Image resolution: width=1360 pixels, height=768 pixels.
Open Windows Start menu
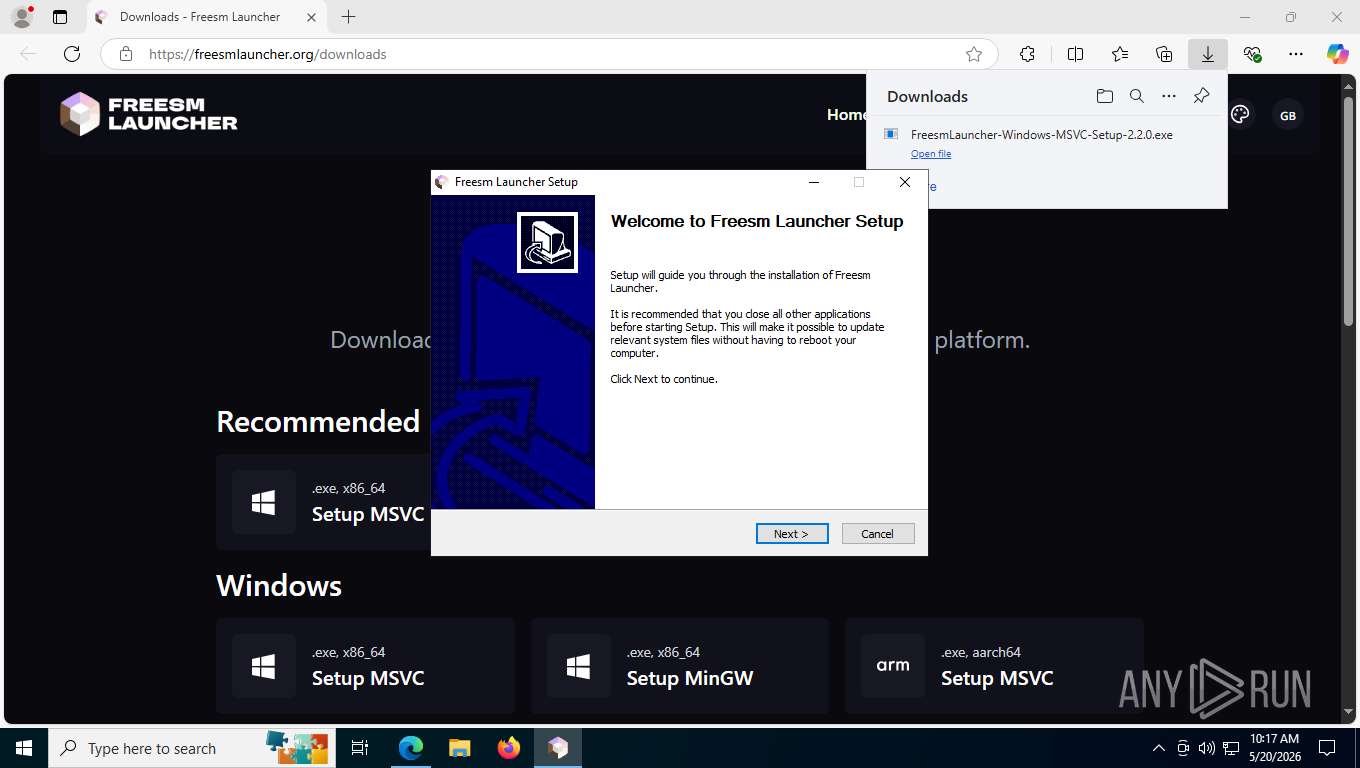click(x=24, y=748)
